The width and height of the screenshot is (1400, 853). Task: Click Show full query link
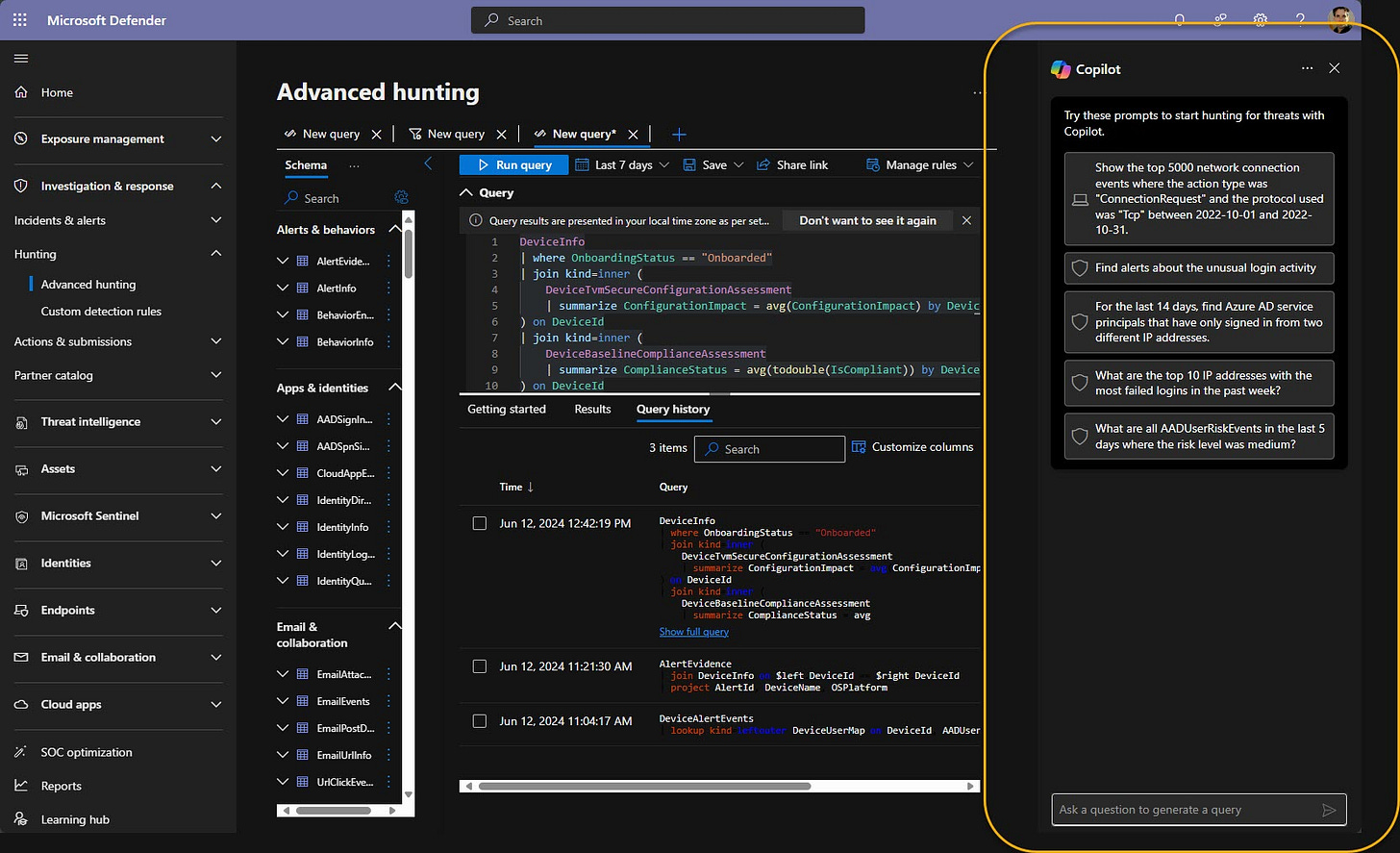[693, 632]
